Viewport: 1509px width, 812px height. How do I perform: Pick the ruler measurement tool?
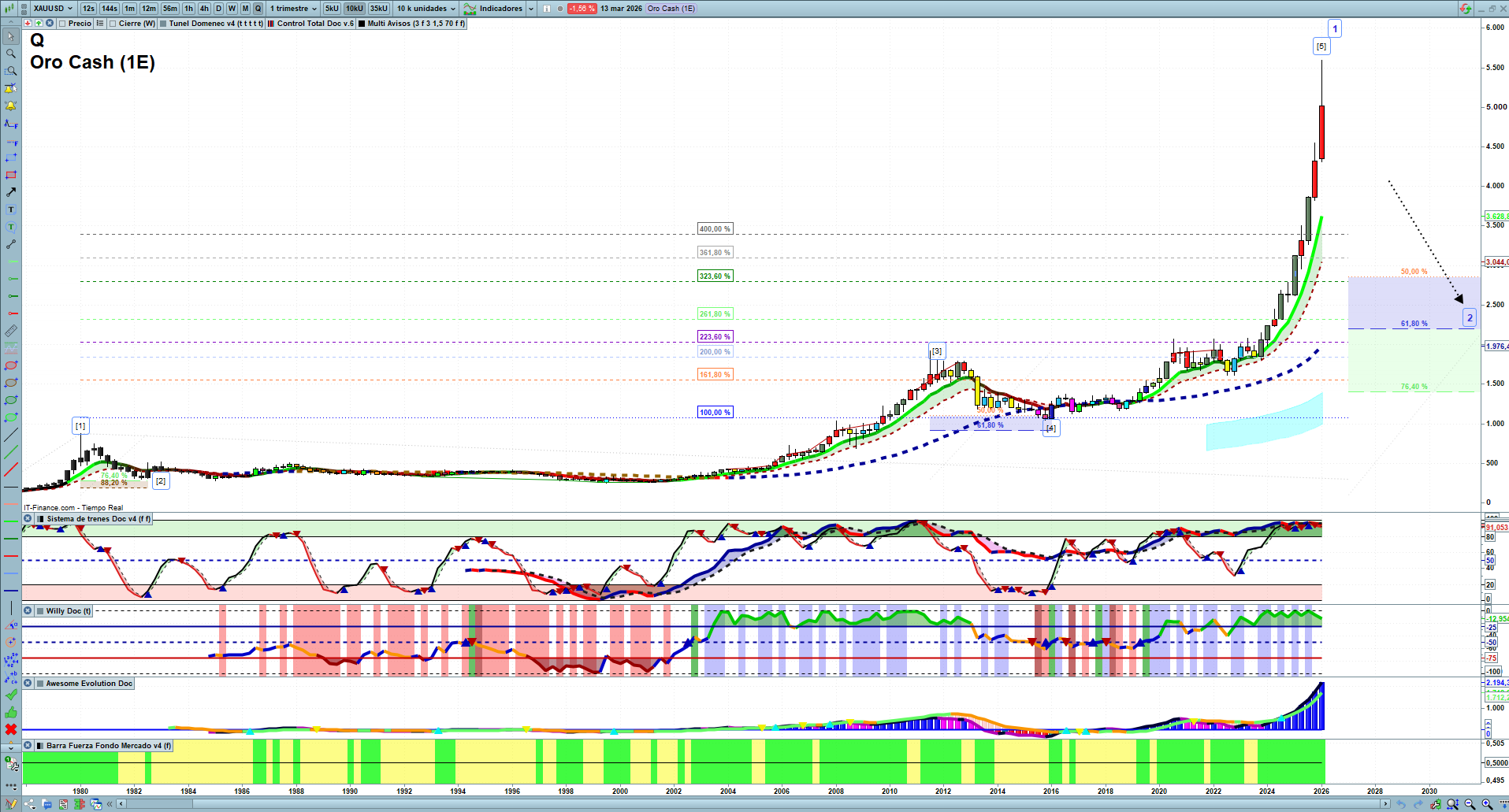point(11,331)
